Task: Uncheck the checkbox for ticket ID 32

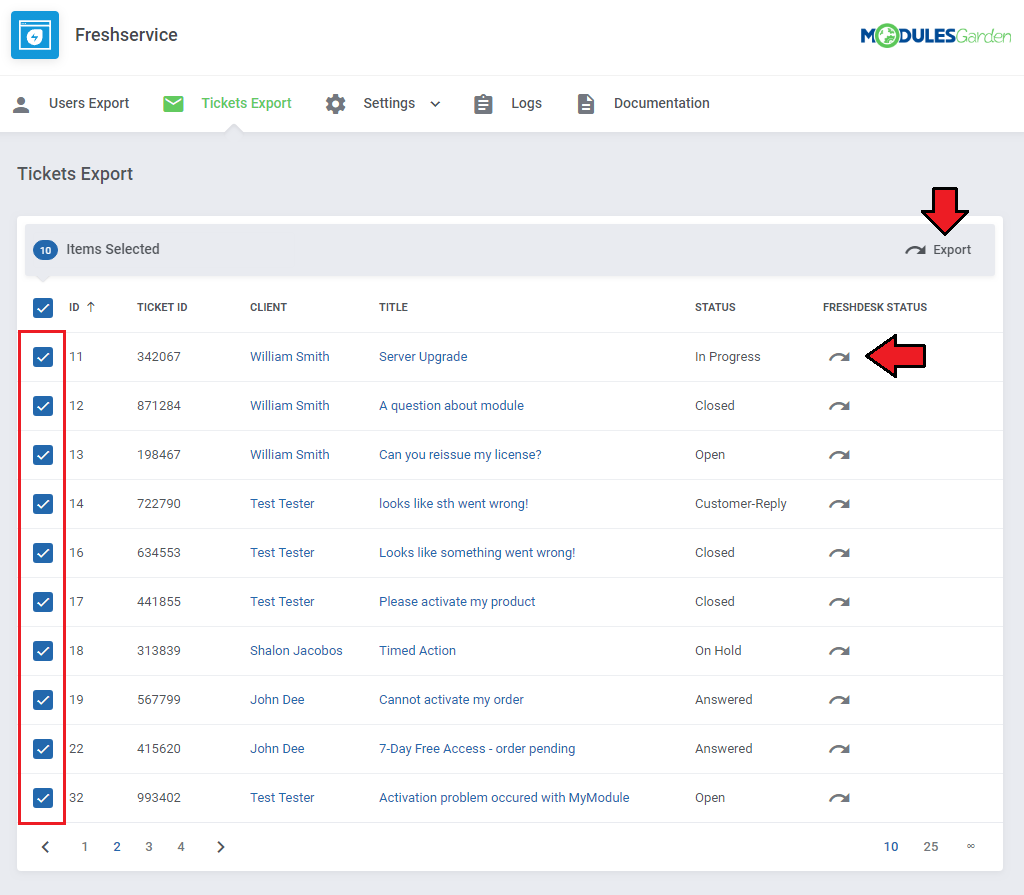Action: pyautogui.click(x=43, y=798)
